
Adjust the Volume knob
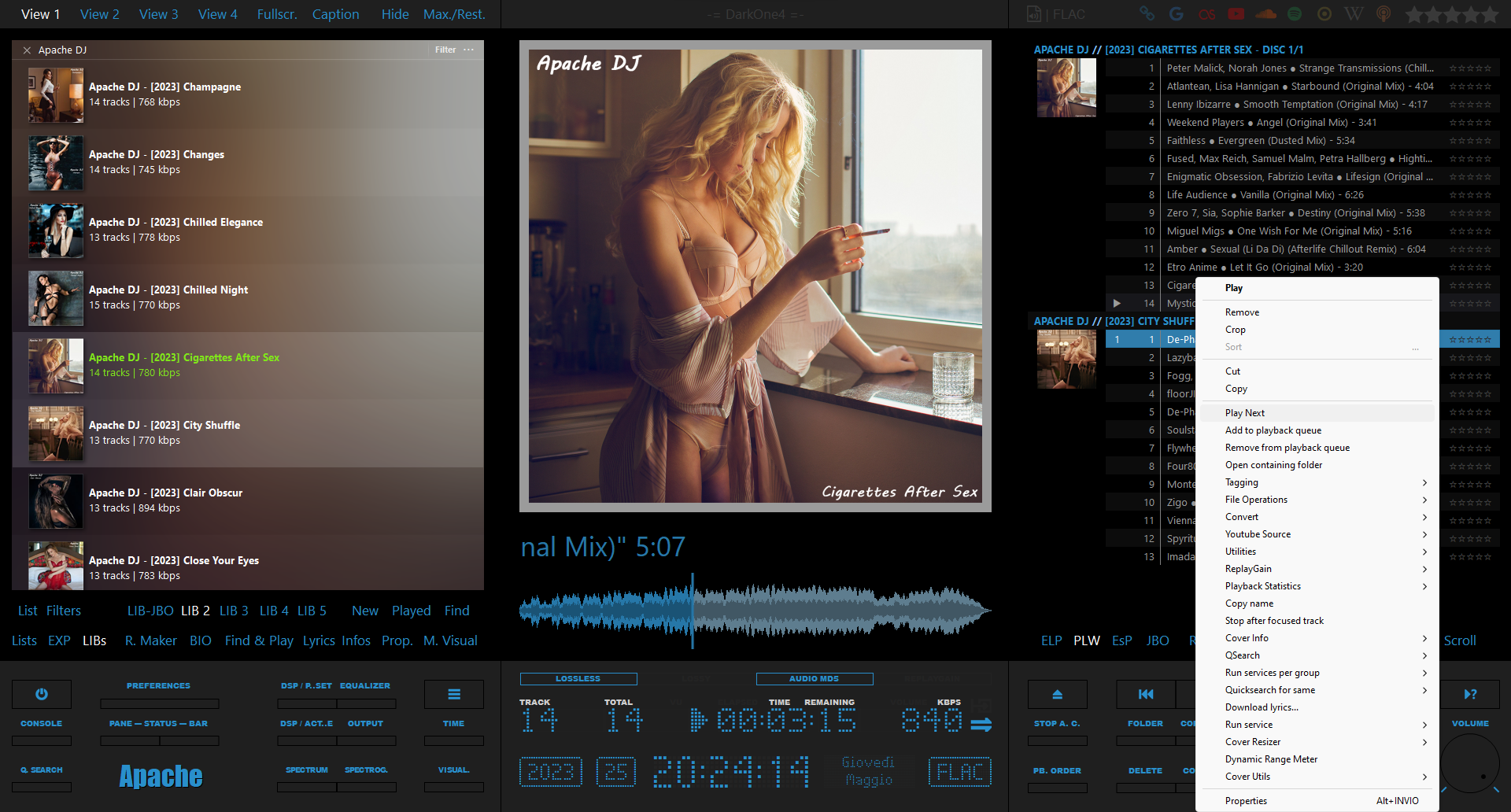[1470, 763]
